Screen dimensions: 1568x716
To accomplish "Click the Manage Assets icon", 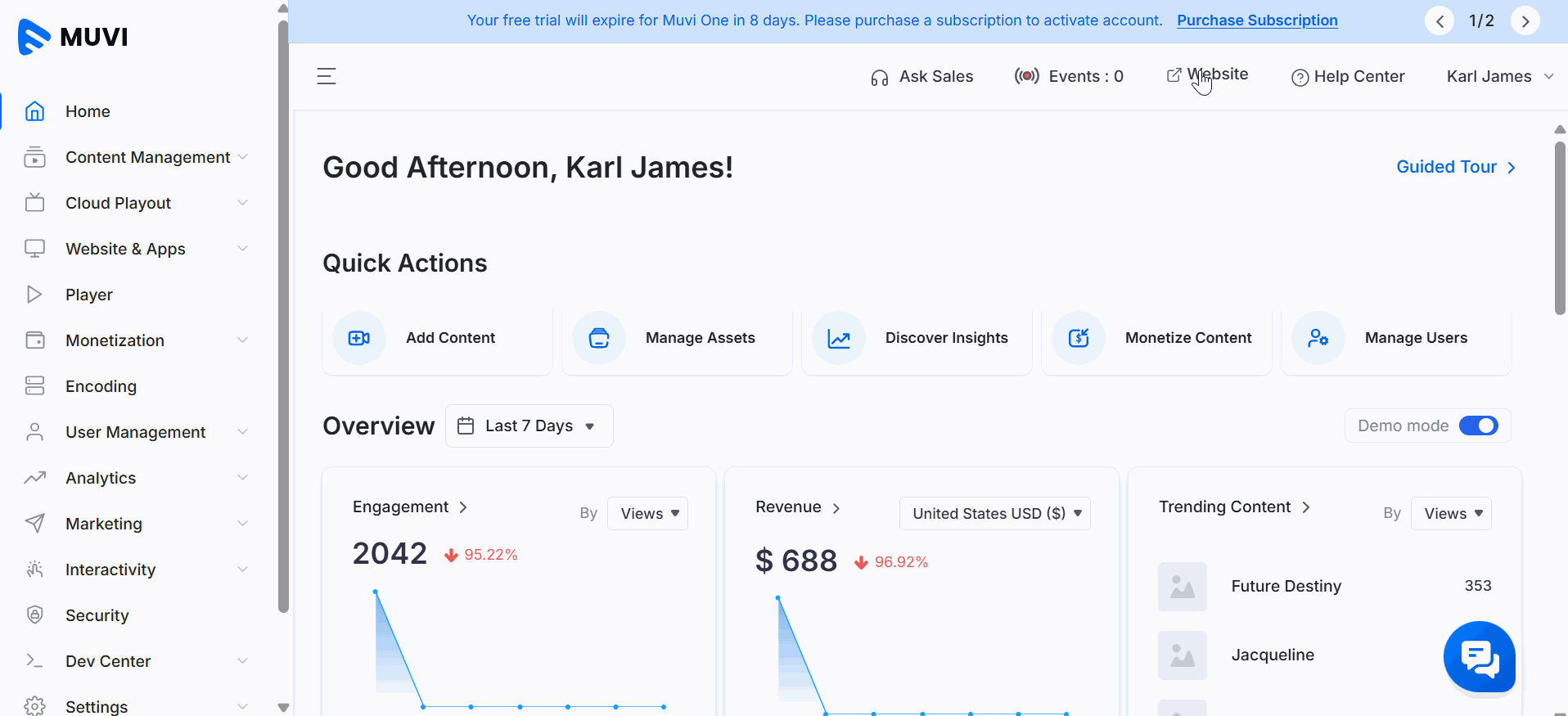I will (599, 338).
